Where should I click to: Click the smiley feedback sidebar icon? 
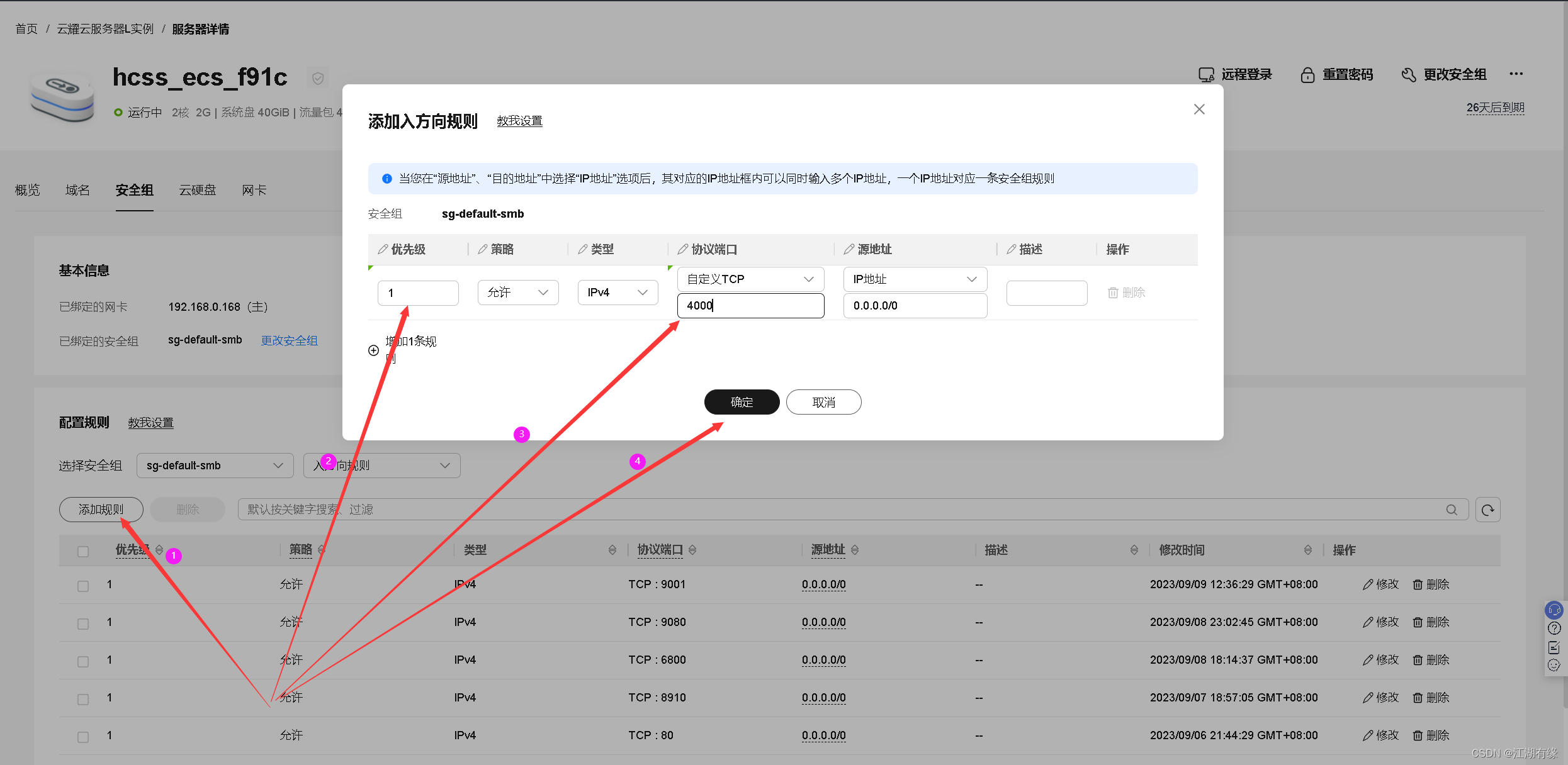[1554, 665]
